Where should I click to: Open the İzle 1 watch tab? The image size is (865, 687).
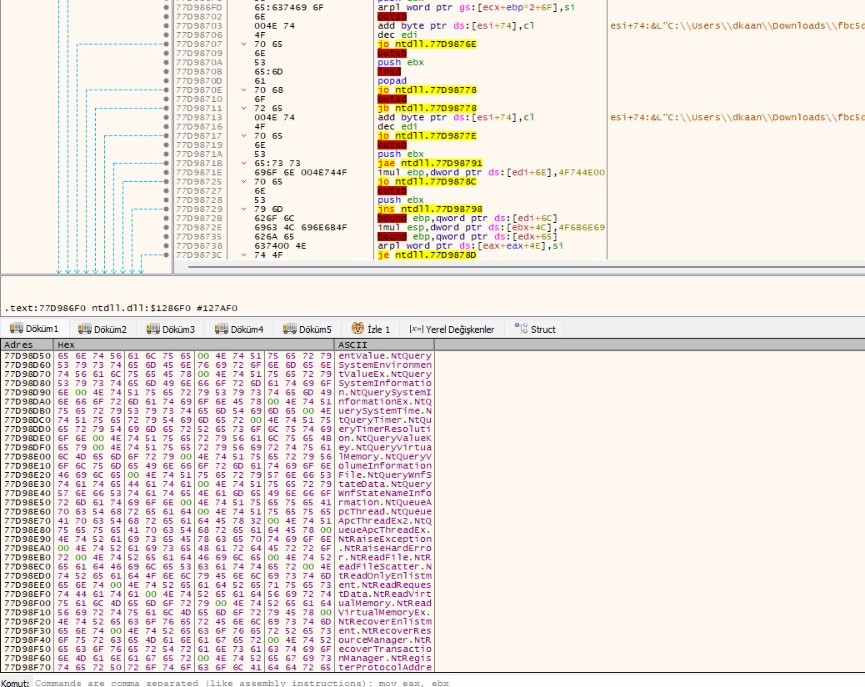[x=371, y=329]
